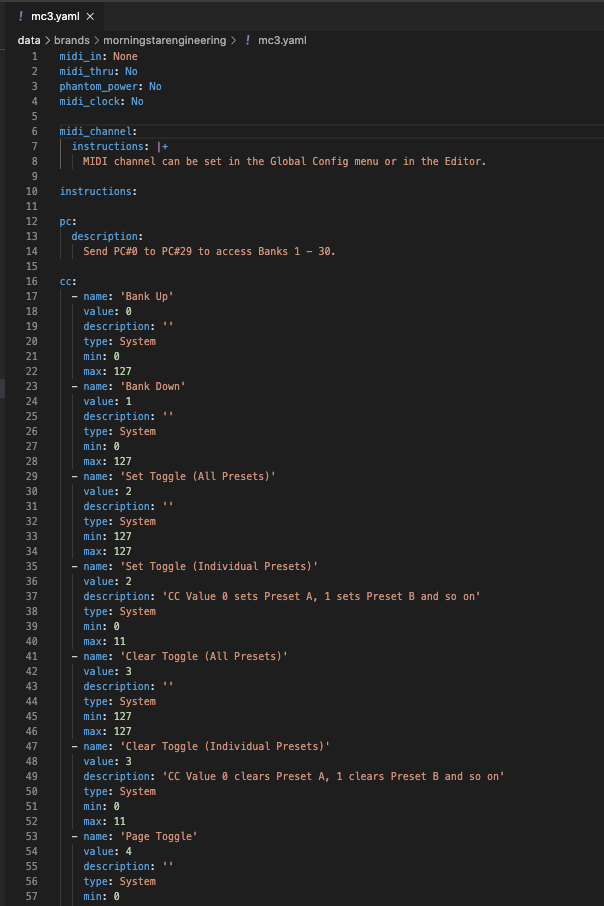
Task: Click line number 16 in the gutter
Action: pyautogui.click(x=34, y=281)
